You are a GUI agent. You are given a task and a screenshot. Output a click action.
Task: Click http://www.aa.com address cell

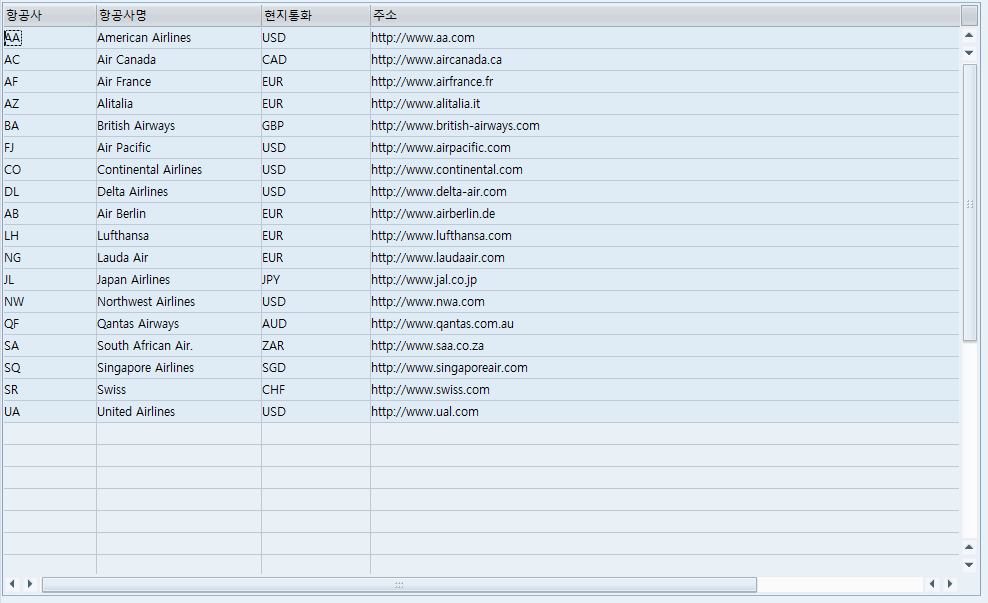tap(665, 38)
